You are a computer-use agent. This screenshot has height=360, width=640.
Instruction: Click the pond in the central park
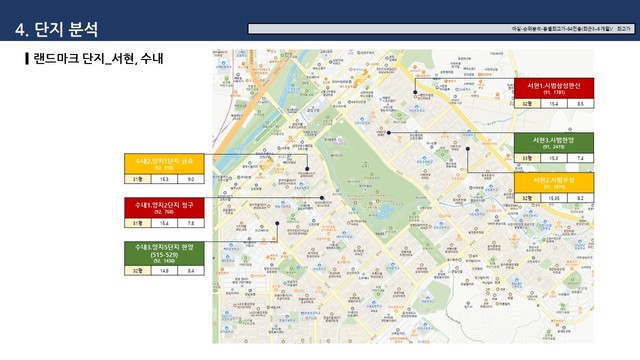[x=385, y=212]
